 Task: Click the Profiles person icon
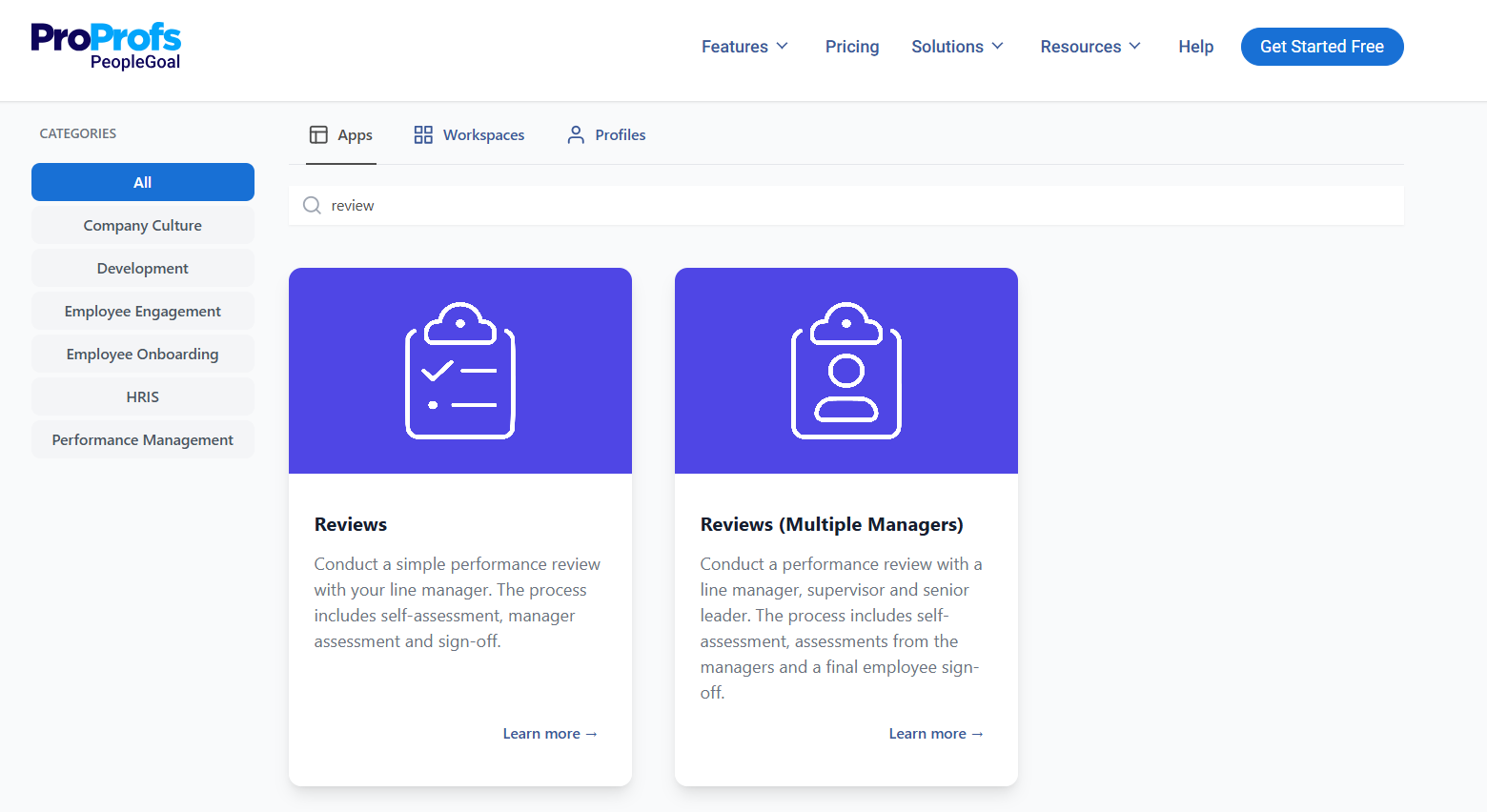(x=576, y=134)
